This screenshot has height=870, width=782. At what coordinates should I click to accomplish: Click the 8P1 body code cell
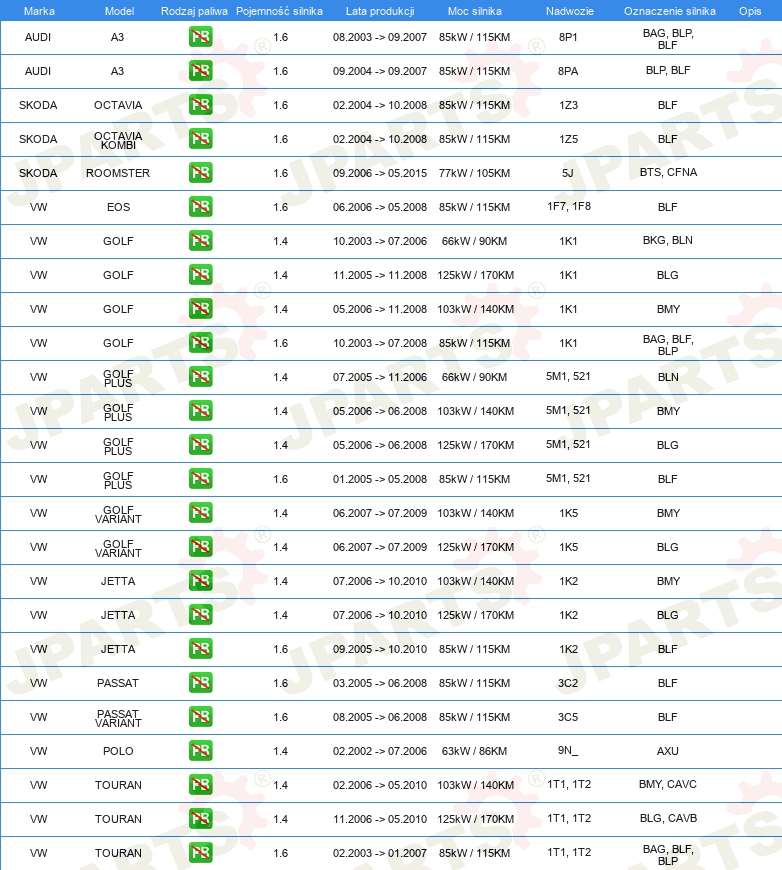(568, 37)
